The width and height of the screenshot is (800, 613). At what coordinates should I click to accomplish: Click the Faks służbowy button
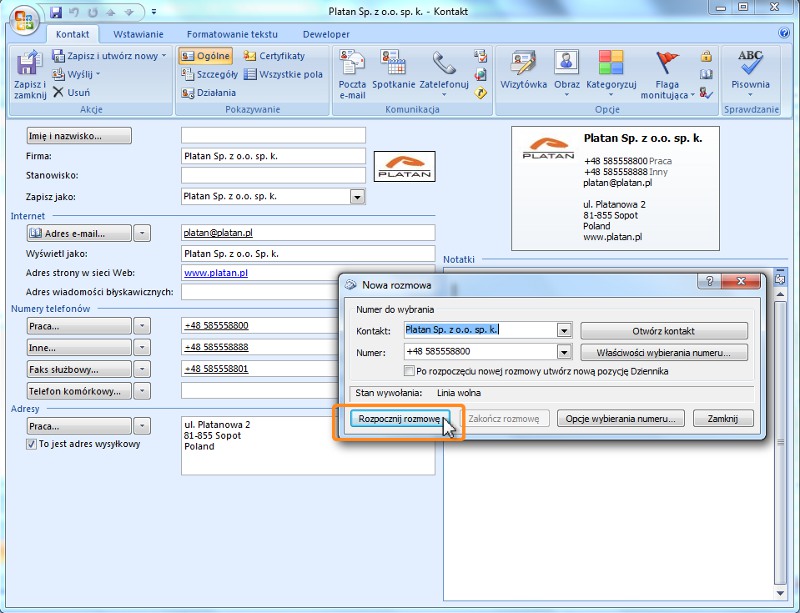click(x=79, y=369)
